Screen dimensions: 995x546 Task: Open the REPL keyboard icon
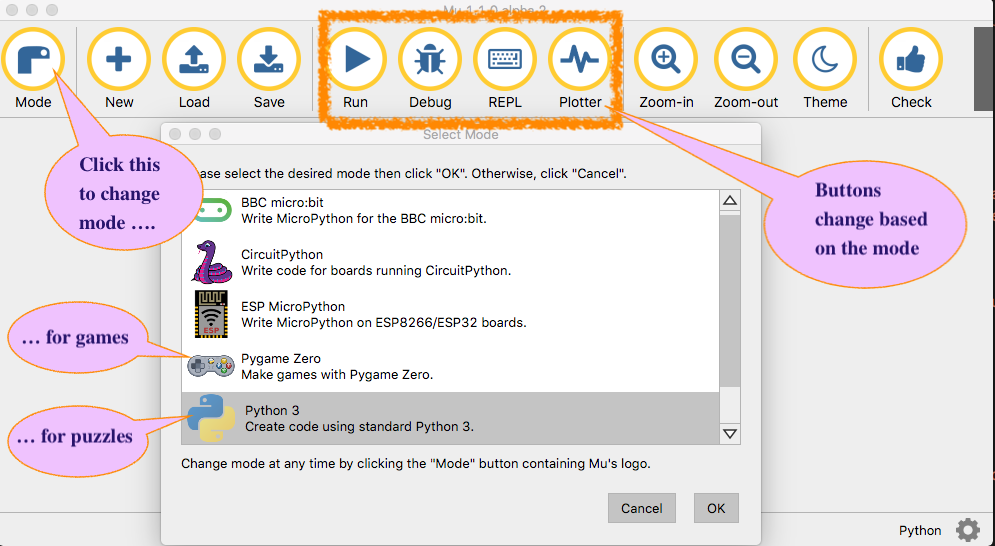click(x=505, y=60)
